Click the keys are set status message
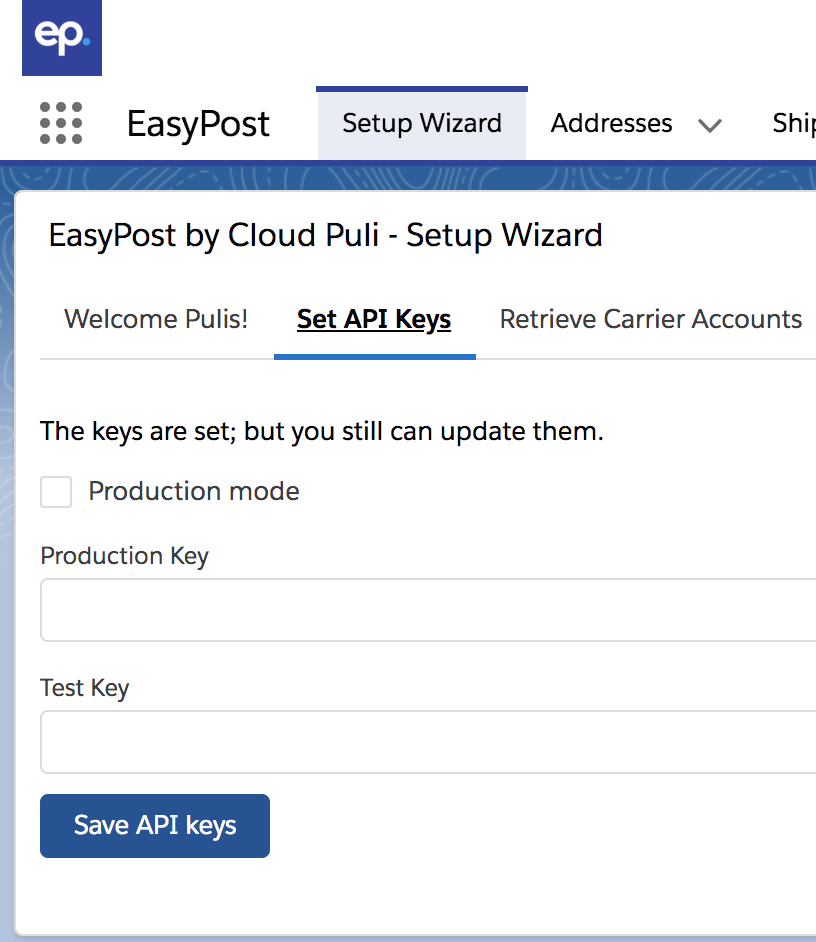The image size is (816, 942). click(321, 432)
